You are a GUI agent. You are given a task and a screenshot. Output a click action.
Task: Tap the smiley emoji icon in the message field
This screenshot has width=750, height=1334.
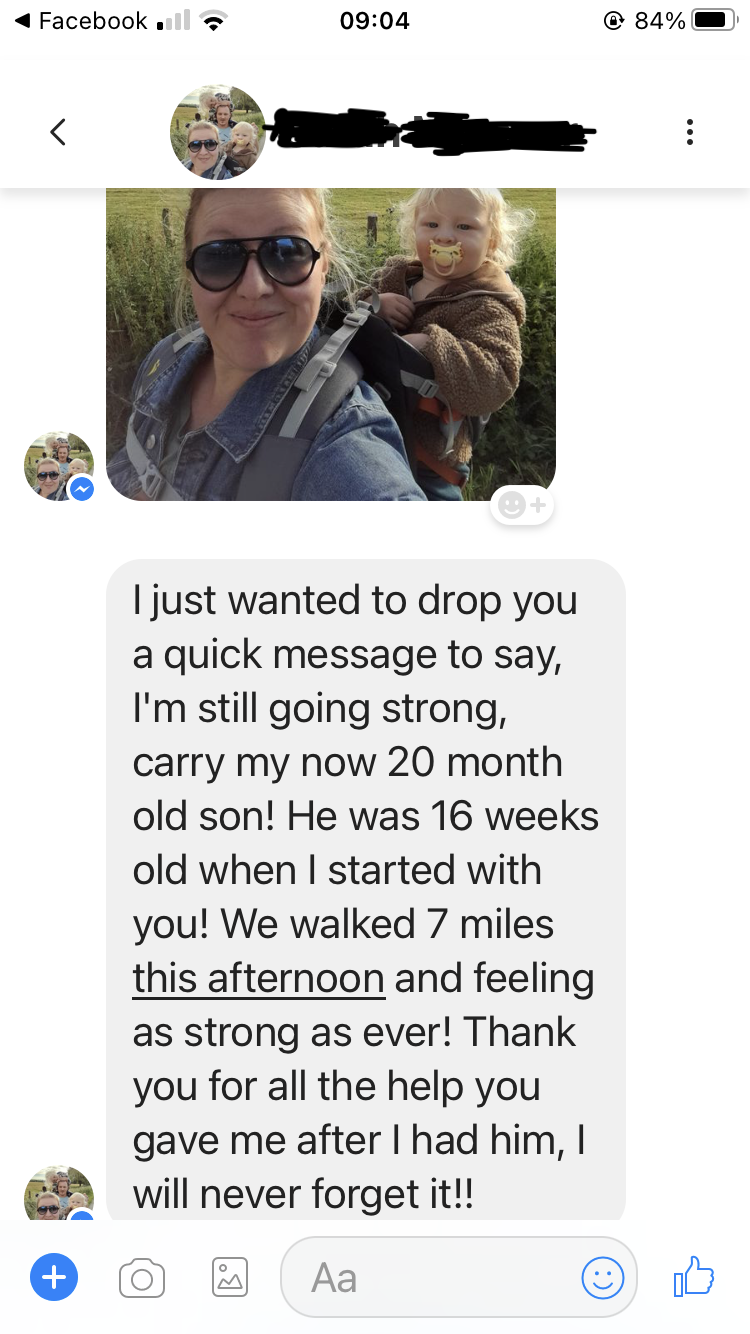(603, 1277)
